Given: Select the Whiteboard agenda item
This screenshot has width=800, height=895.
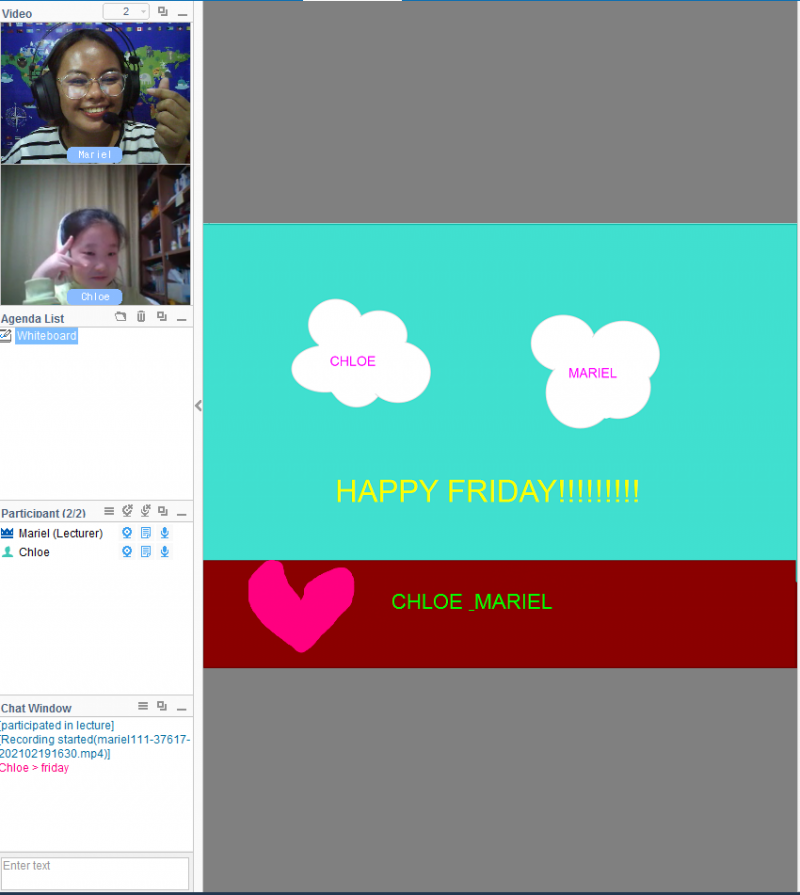Looking at the screenshot, I should click(x=46, y=336).
